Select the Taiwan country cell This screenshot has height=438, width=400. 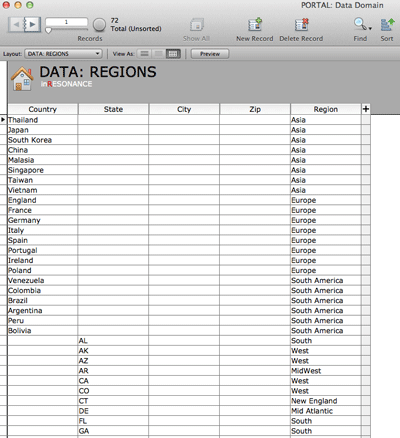[43, 180]
